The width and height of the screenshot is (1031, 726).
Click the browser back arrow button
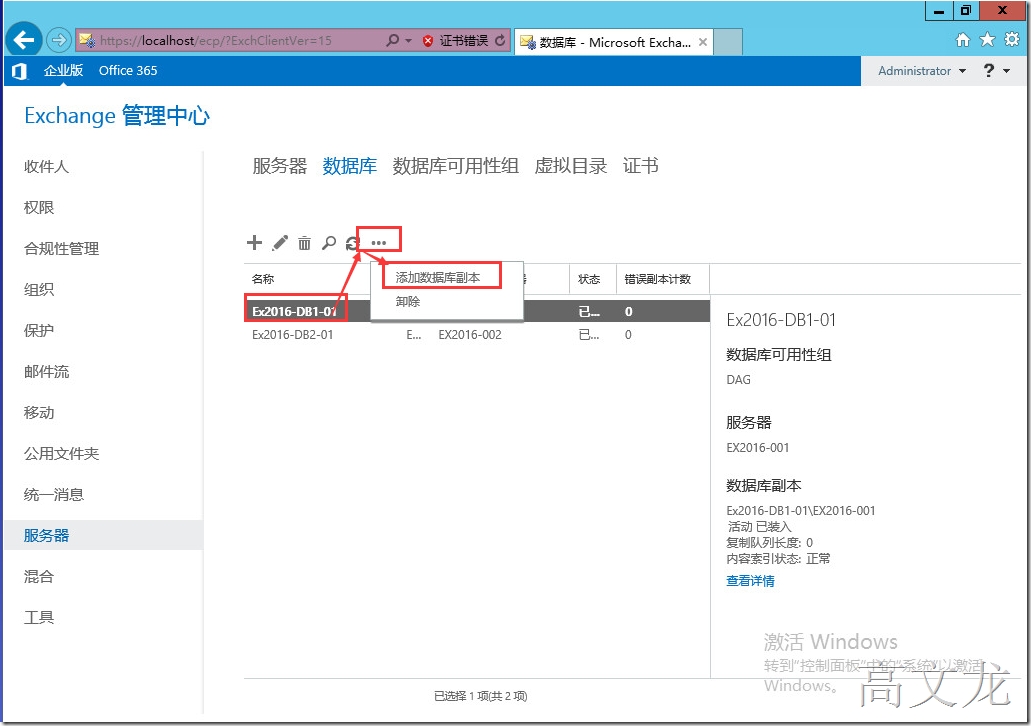click(24, 40)
